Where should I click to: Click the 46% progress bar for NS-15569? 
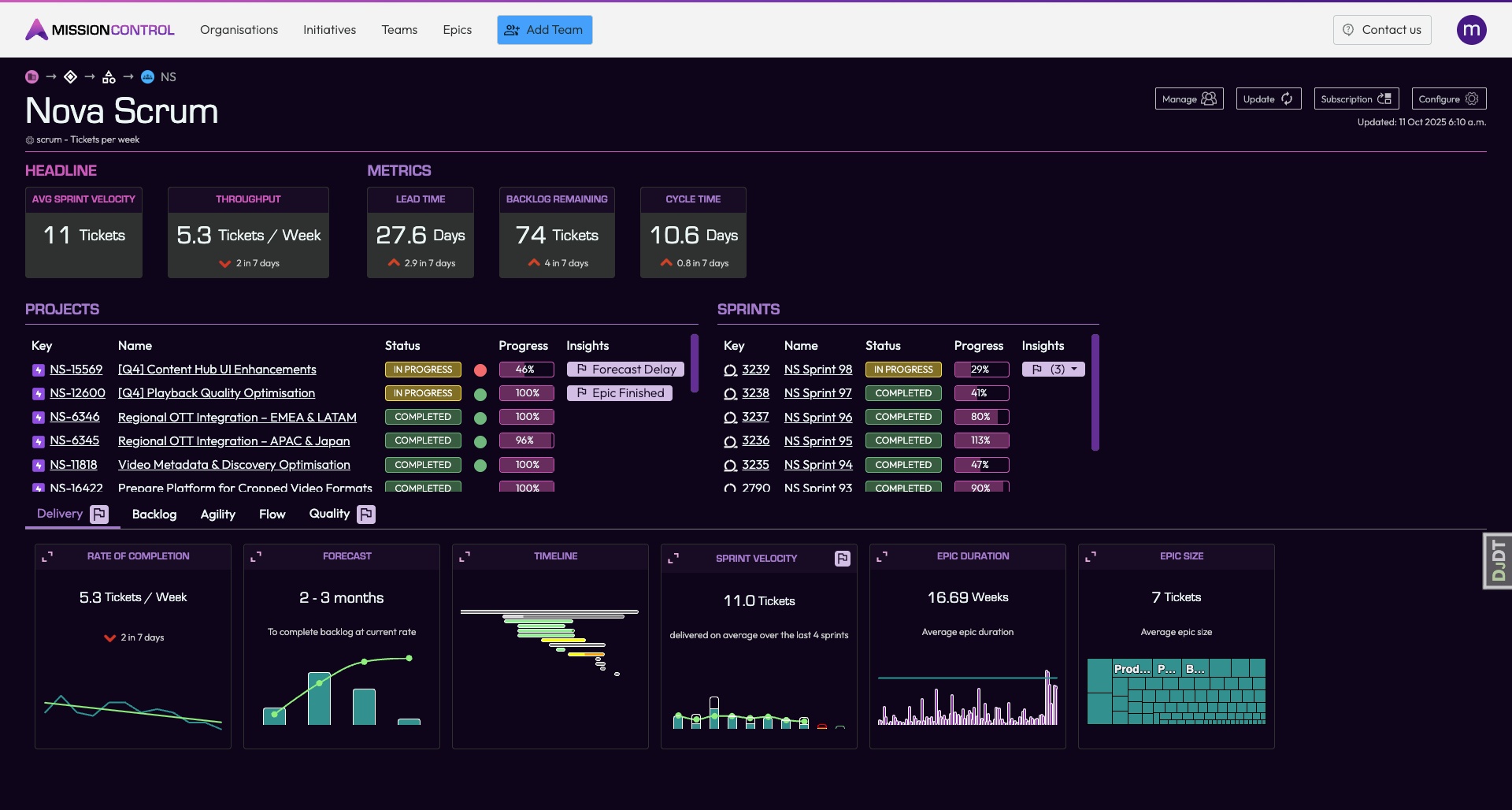click(x=526, y=370)
